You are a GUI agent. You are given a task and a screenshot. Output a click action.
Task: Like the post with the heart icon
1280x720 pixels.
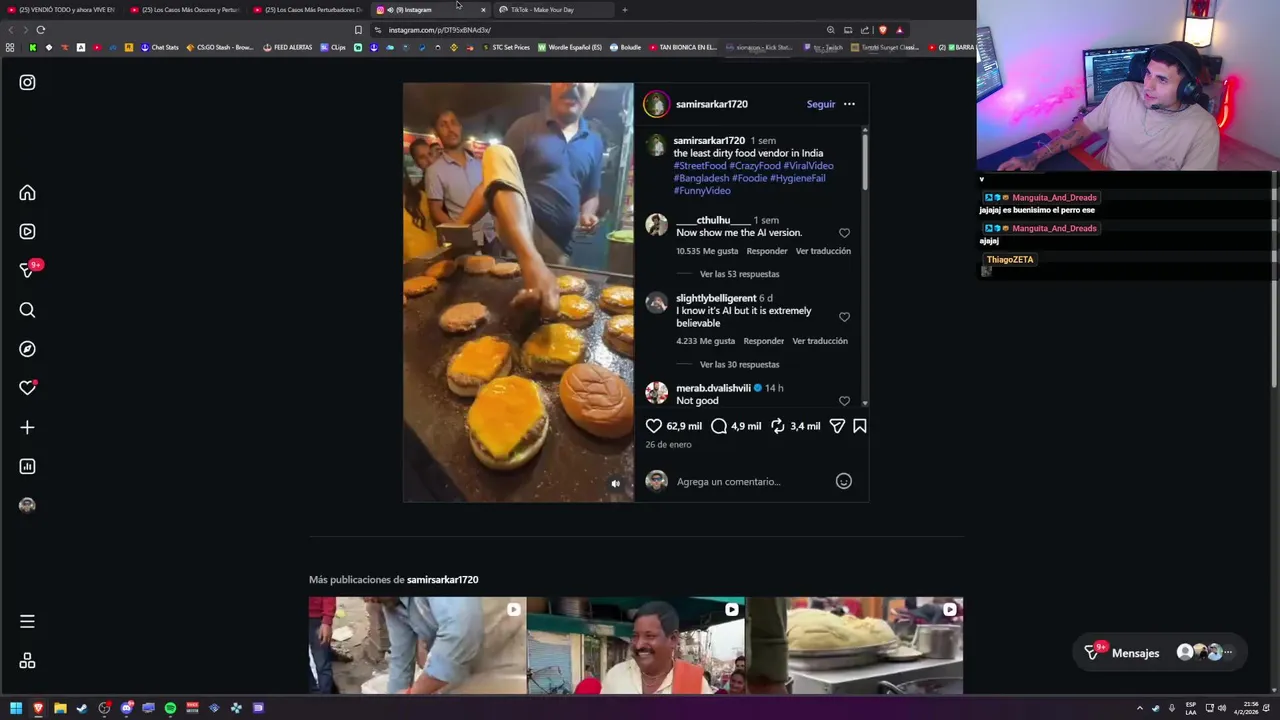point(654,426)
